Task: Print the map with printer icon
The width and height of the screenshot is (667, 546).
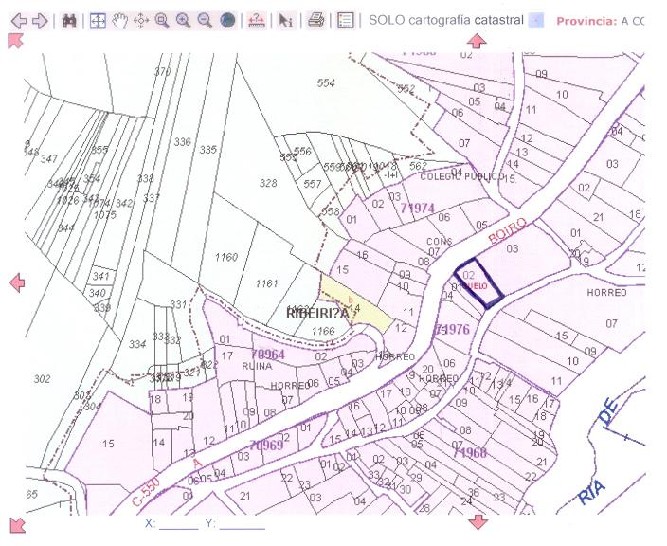Action: pos(316,20)
